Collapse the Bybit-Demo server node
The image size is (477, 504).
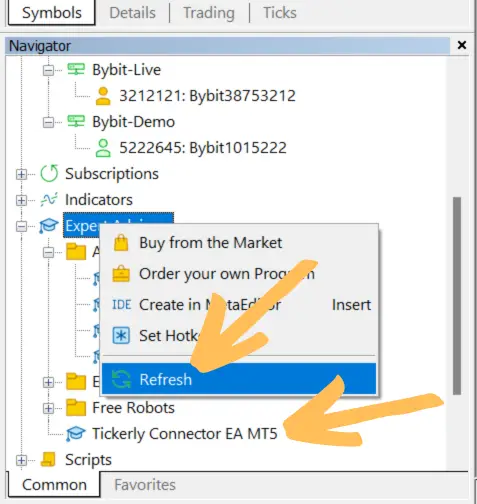coord(48,122)
